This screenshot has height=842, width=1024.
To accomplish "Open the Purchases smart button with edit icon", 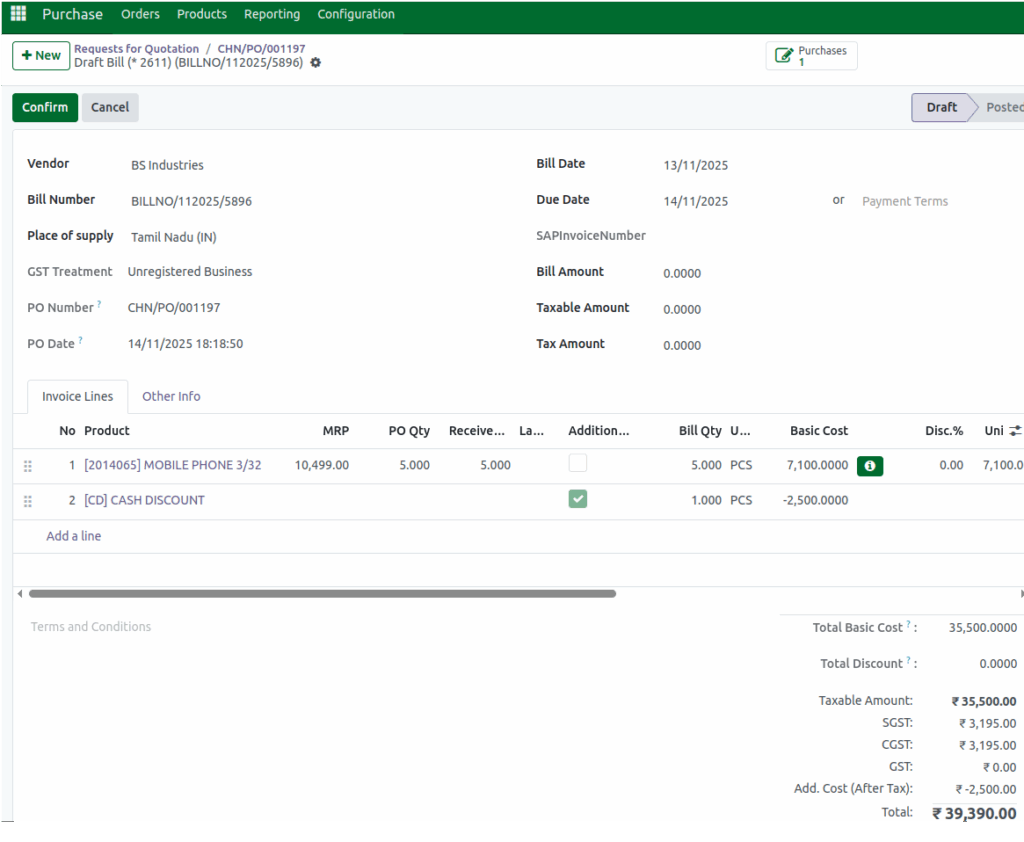I will click(x=811, y=55).
